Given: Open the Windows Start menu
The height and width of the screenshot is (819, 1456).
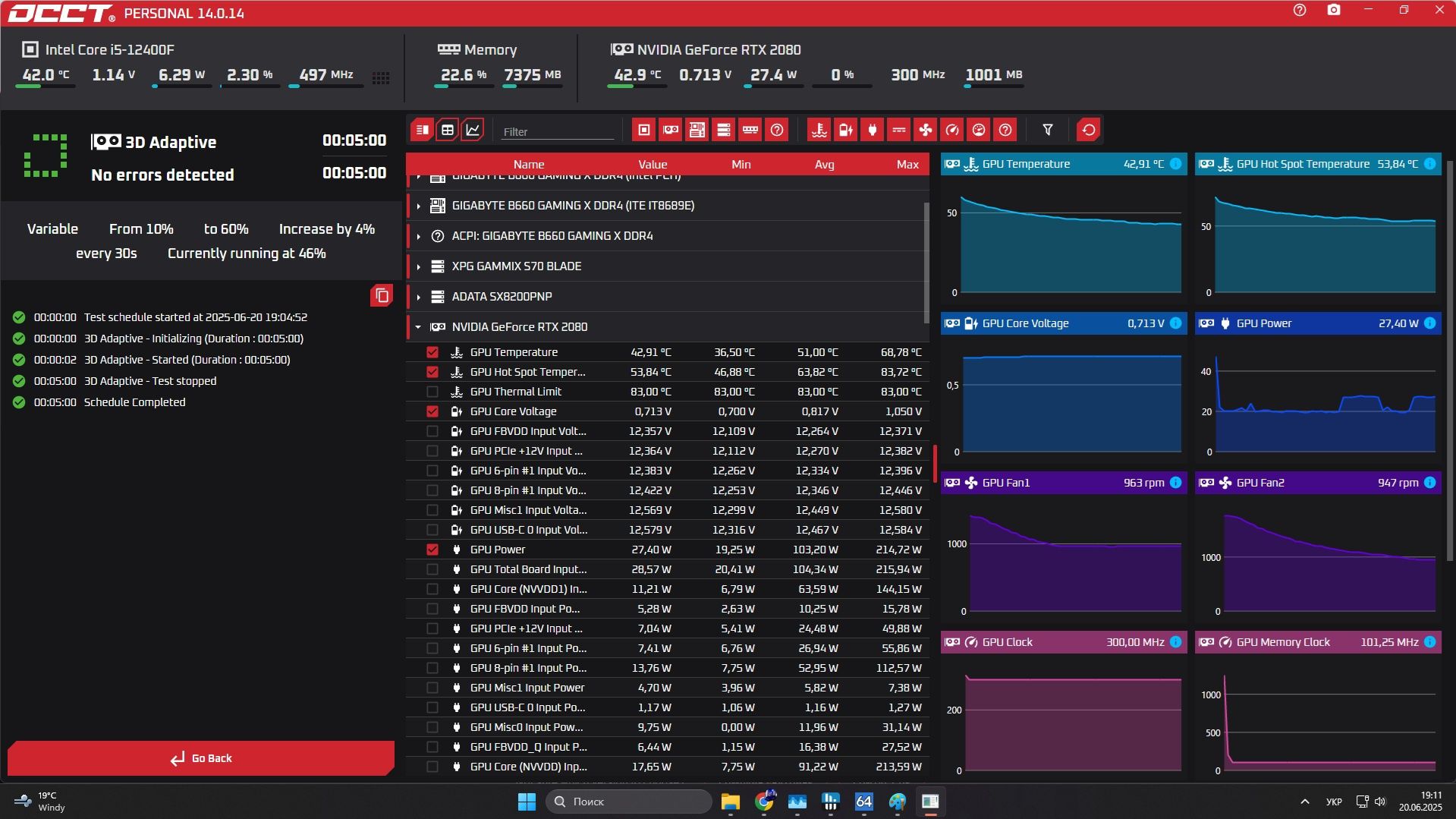Looking at the screenshot, I should click(527, 802).
